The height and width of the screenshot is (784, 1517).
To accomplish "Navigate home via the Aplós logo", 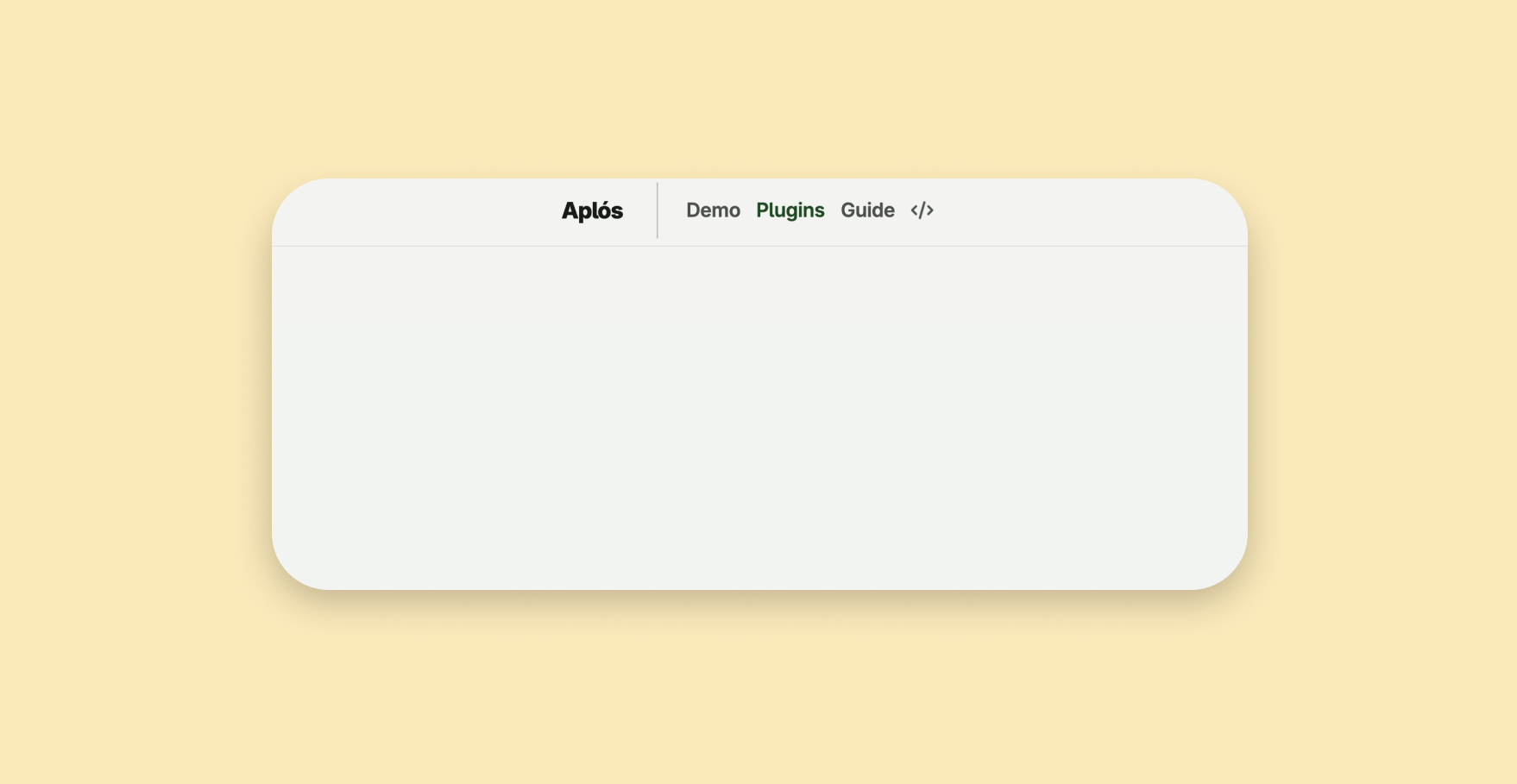I will pyautogui.click(x=593, y=210).
